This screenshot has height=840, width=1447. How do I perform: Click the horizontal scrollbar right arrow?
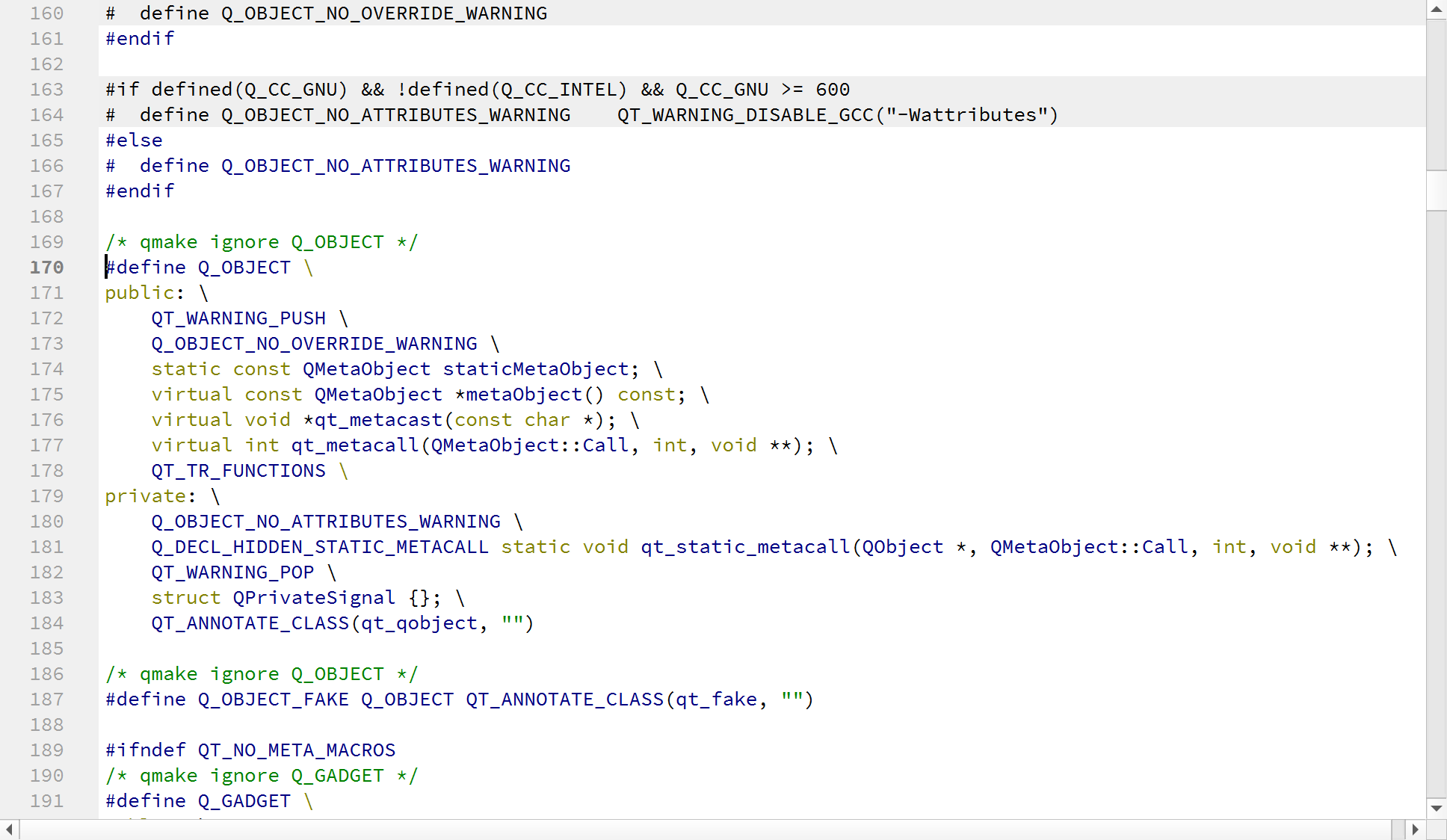point(1415,830)
